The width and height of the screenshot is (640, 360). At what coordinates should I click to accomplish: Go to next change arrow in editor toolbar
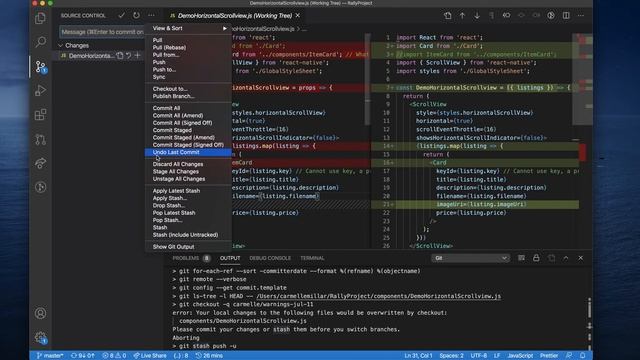(x=477, y=16)
